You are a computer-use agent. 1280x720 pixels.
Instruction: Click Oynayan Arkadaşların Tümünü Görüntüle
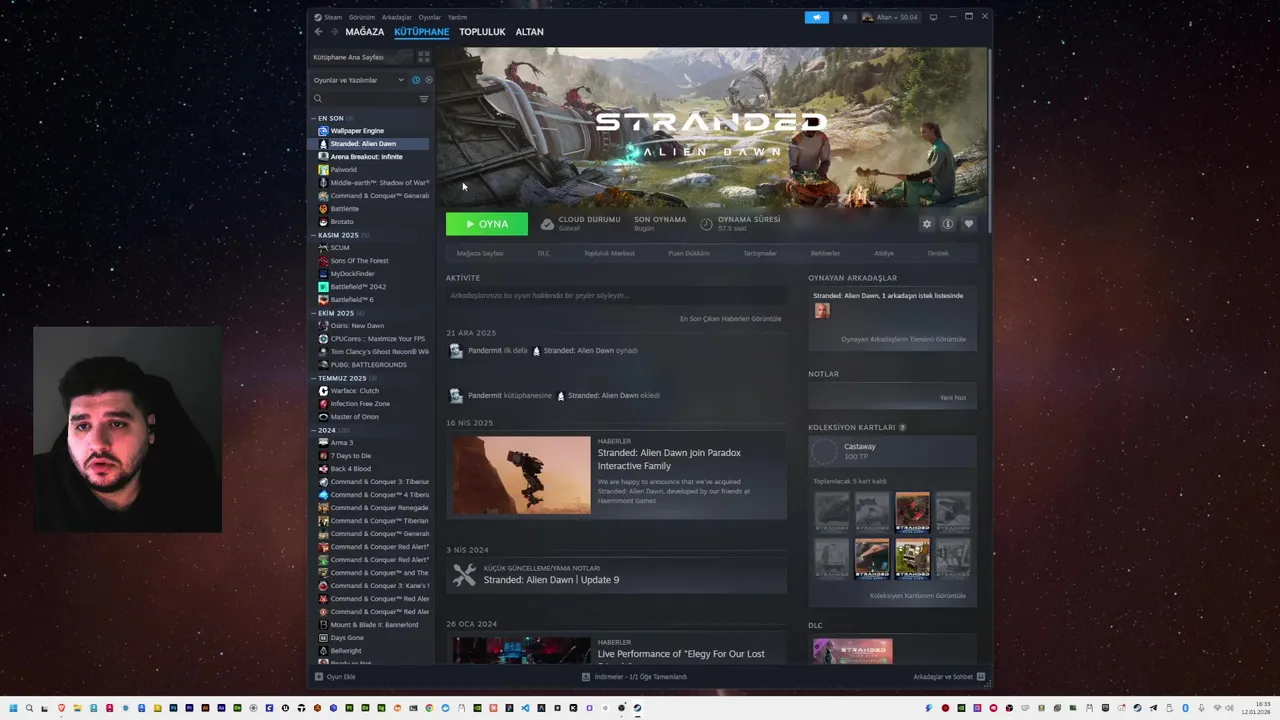[903, 339]
